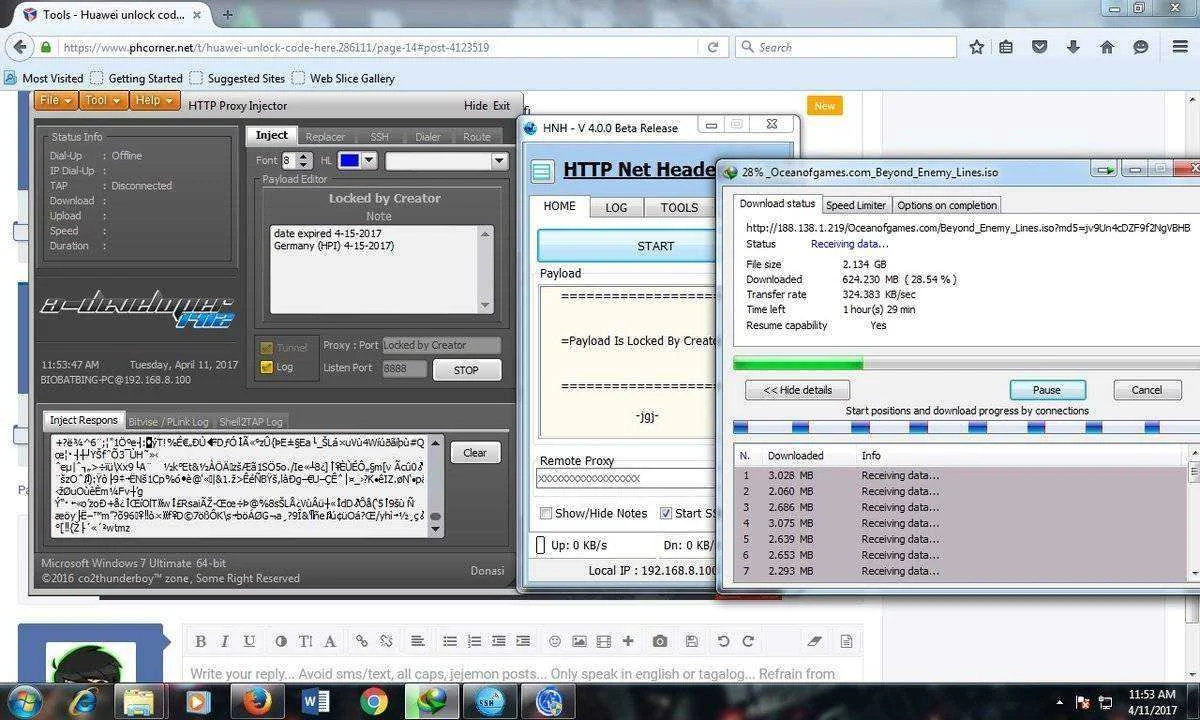1200x720 pixels.
Task: Click text alignment icon in reply editor
Action: coord(417,641)
